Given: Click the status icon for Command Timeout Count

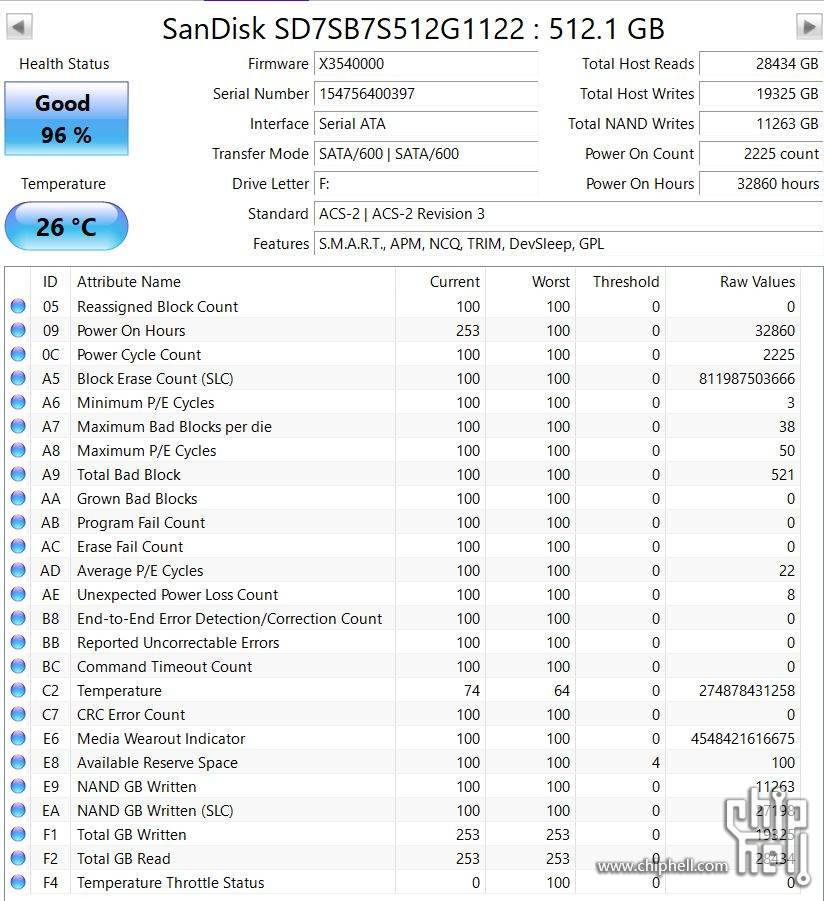Looking at the screenshot, I should [18, 666].
